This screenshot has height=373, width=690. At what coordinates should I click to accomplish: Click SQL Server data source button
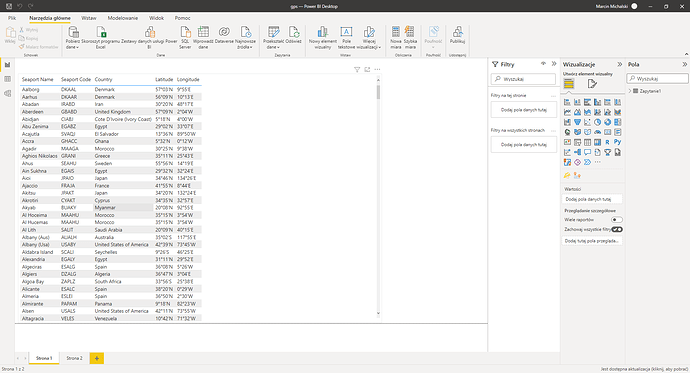click(x=185, y=37)
